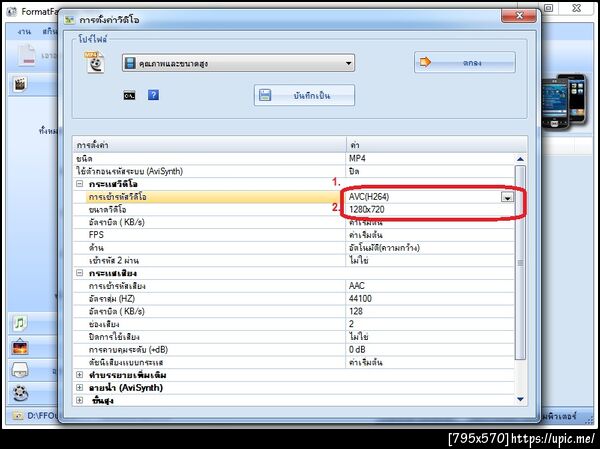Open video category icon in FormatFactory sidebar

pos(20,84)
